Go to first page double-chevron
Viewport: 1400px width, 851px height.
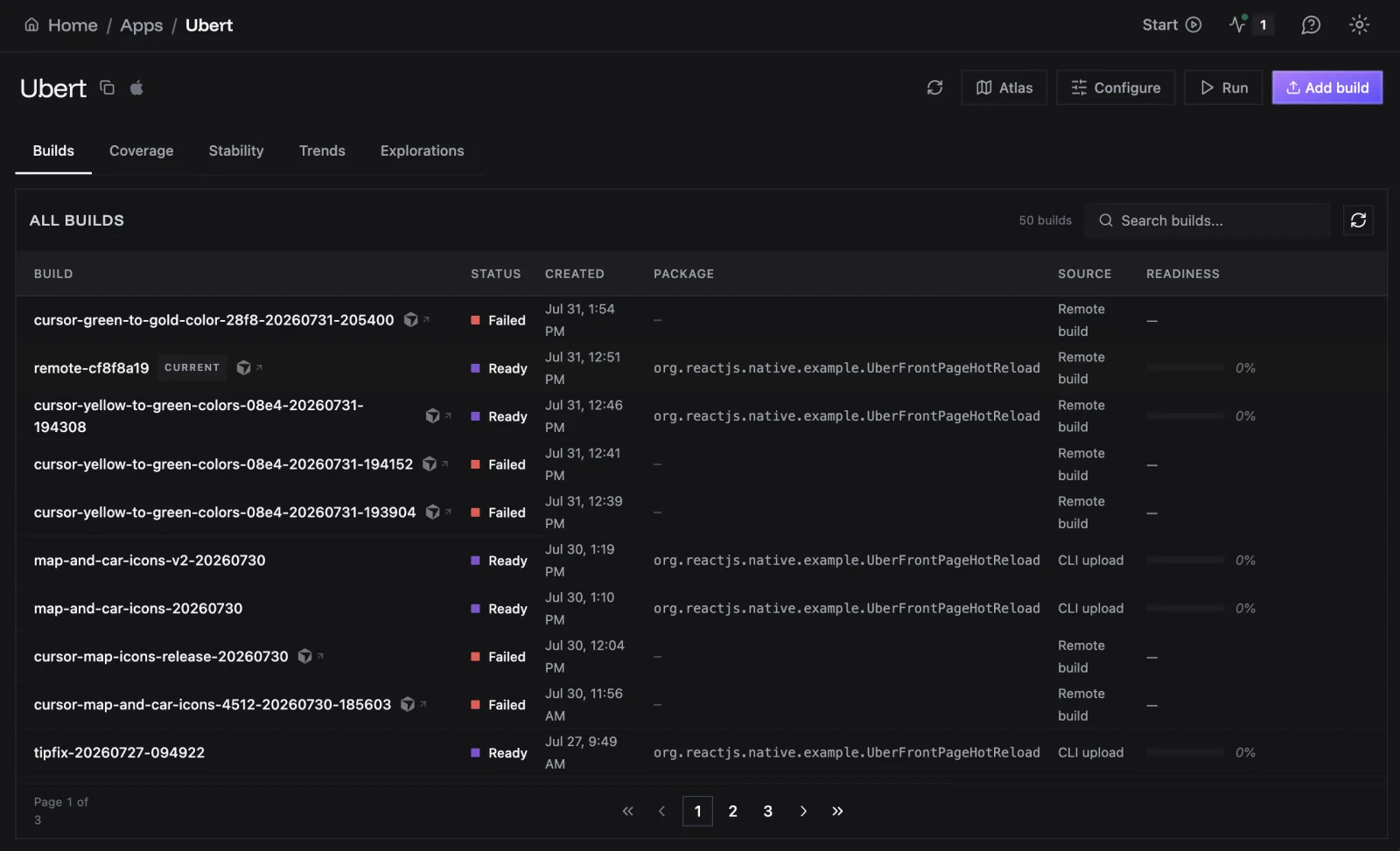pos(627,812)
